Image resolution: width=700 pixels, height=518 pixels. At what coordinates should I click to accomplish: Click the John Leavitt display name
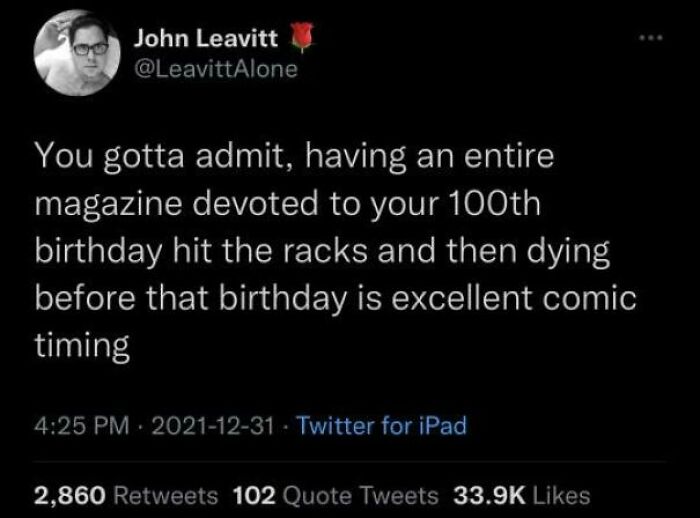[x=206, y=42]
